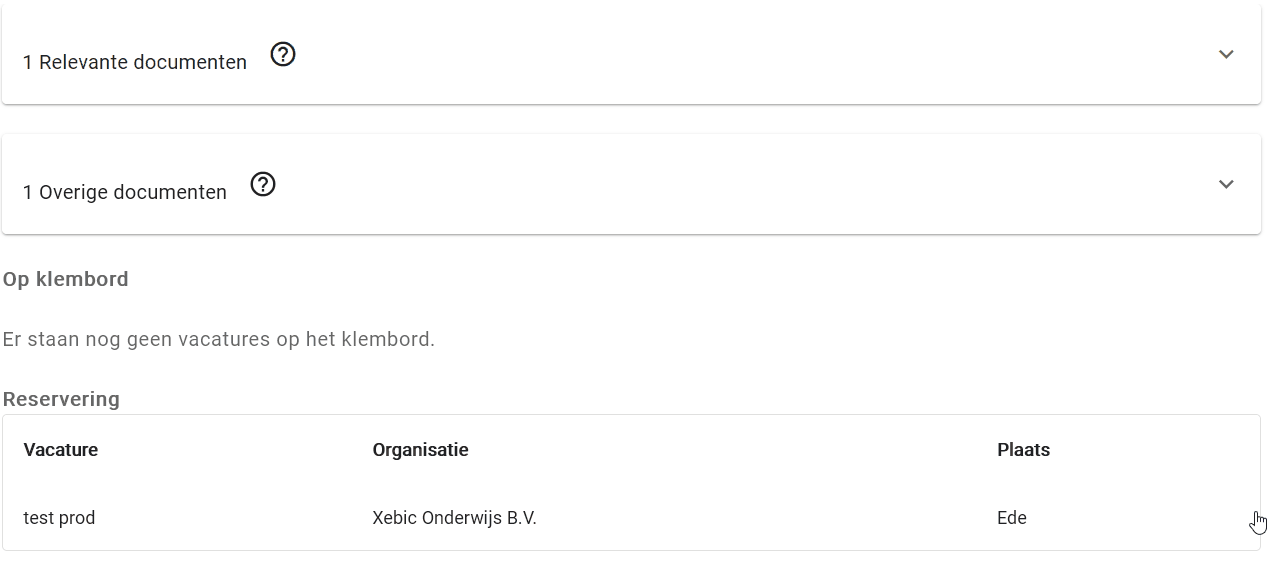1268x566 pixels.
Task: Click help icon beside Relevante documenten
Action: [283, 55]
